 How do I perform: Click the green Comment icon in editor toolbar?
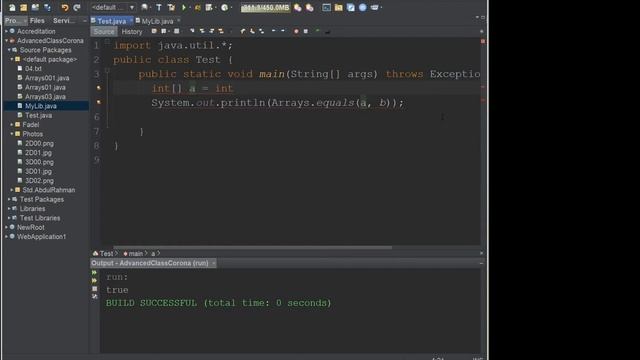[318, 31]
